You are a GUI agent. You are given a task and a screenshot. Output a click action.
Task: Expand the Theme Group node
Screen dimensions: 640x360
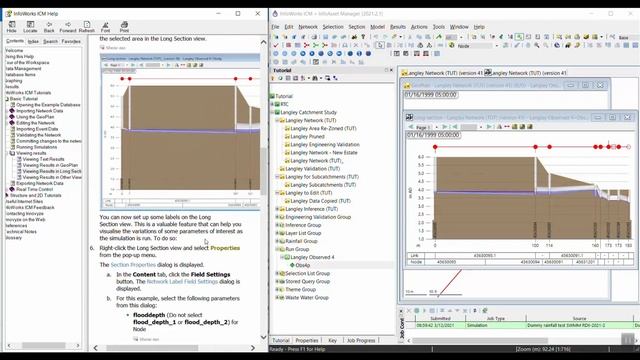[277, 290]
